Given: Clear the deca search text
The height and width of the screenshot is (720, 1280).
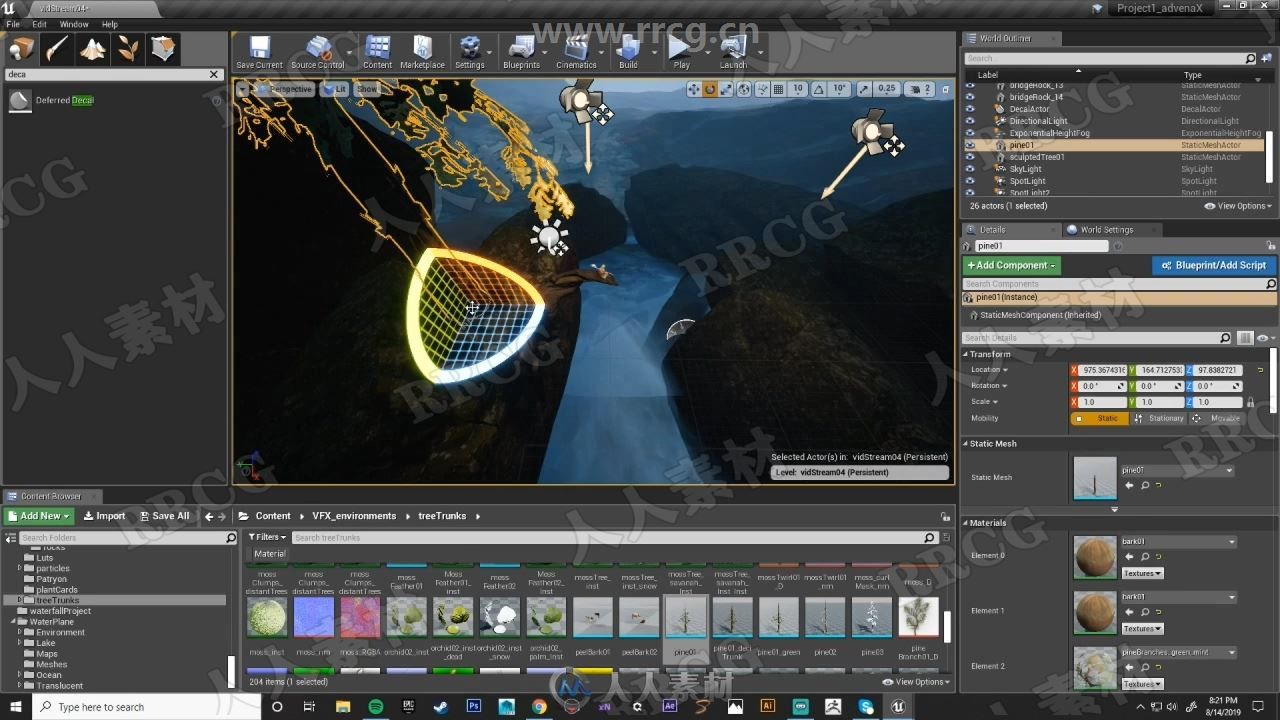Looking at the screenshot, I should pyautogui.click(x=213, y=74).
